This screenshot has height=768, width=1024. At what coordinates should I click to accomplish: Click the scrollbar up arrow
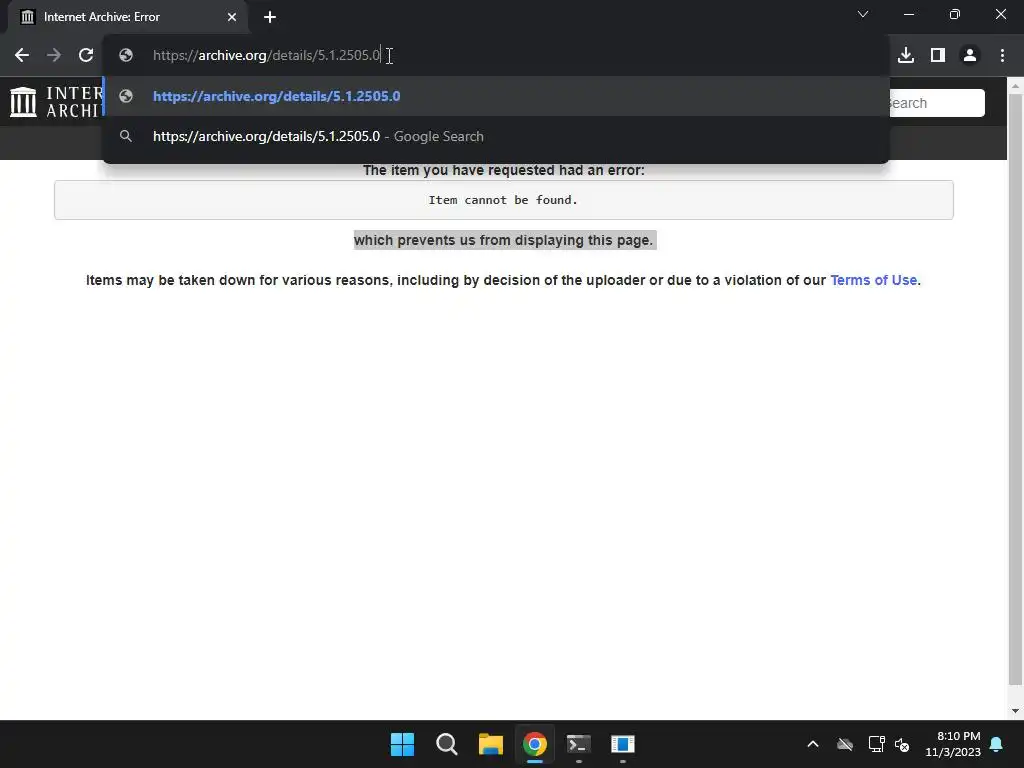1016,86
